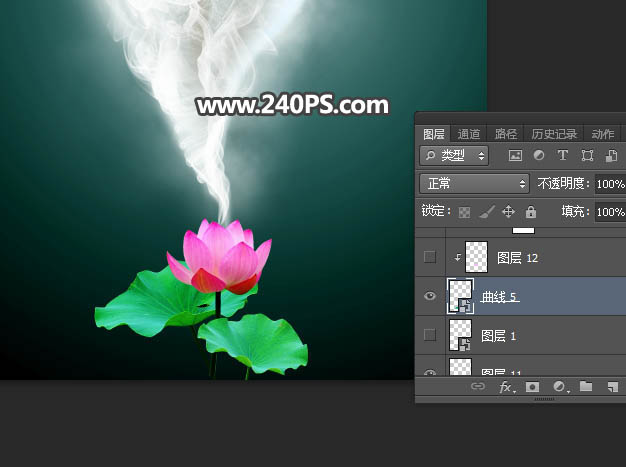Image resolution: width=626 pixels, height=467 pixels.
Task: Click lock image pixels brush icon
Action: (486, 212)
